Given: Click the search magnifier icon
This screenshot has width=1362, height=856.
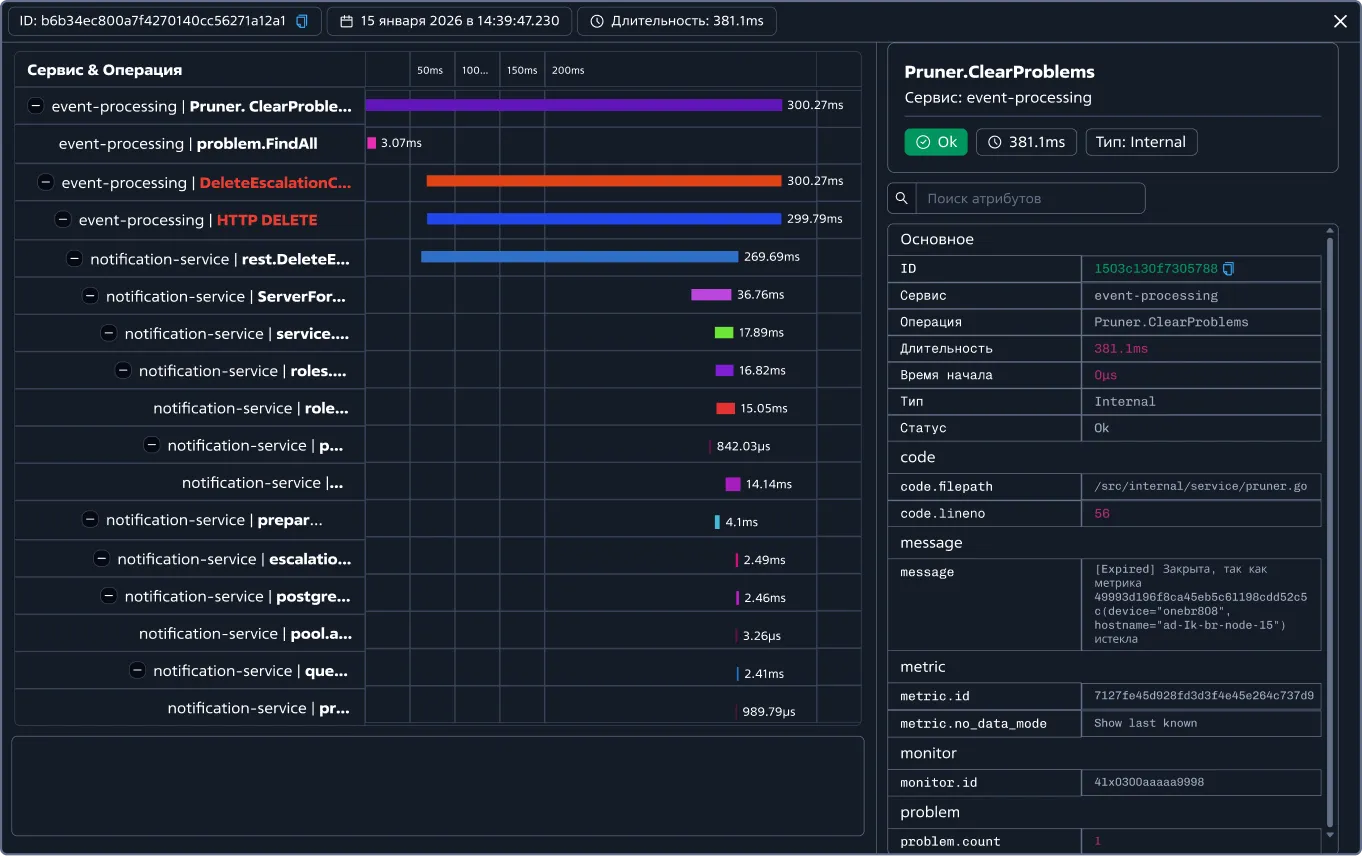Looking at the screenshot, I should pyautogui.click(x=902, y=198).
